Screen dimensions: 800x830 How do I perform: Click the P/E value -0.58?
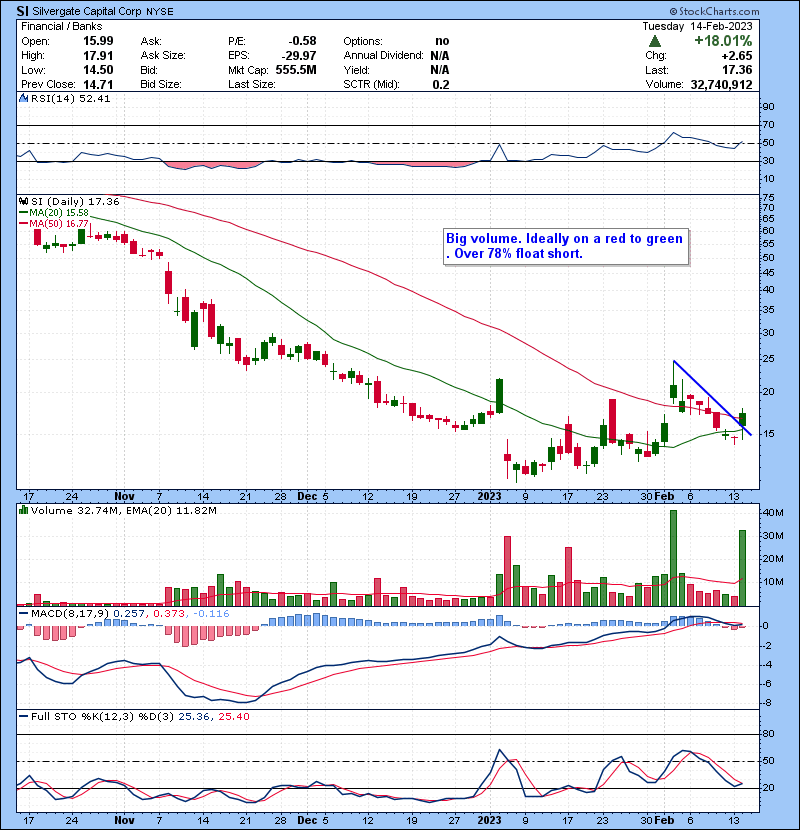tap(302, 41)
